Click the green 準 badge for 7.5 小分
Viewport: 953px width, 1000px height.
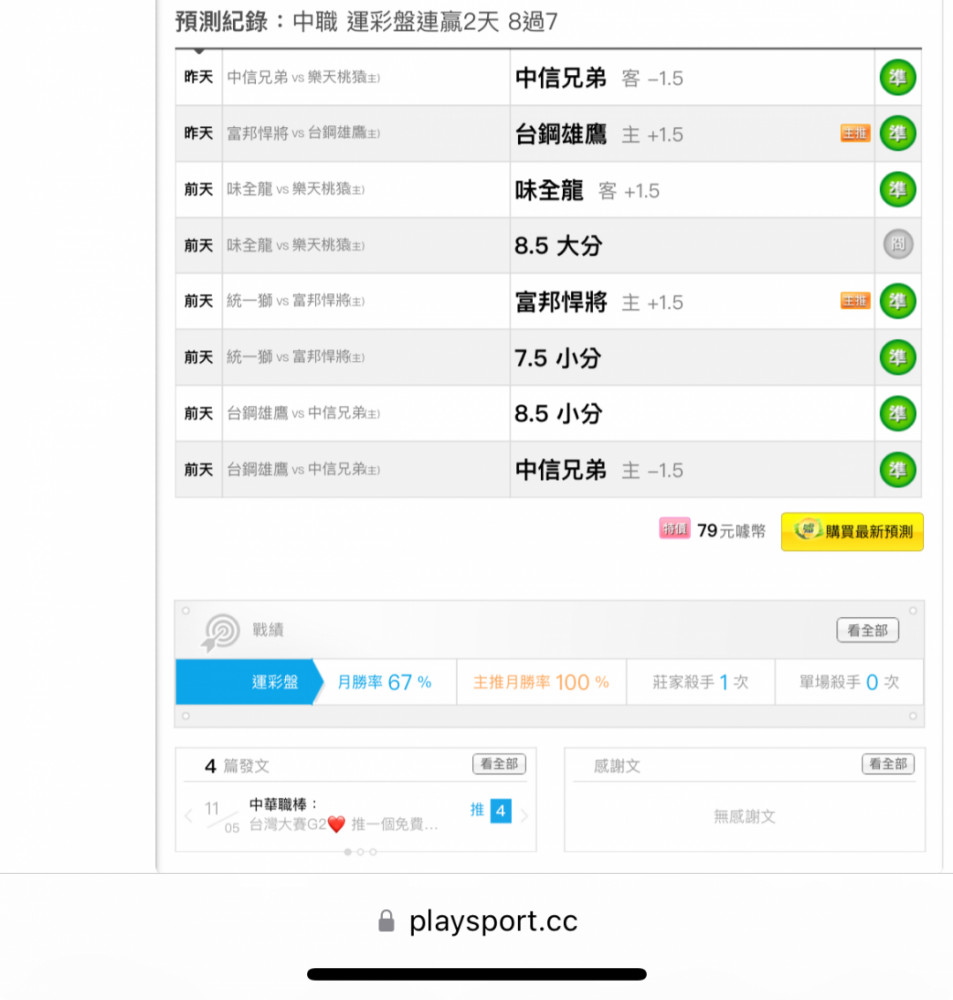click(898, 357)
